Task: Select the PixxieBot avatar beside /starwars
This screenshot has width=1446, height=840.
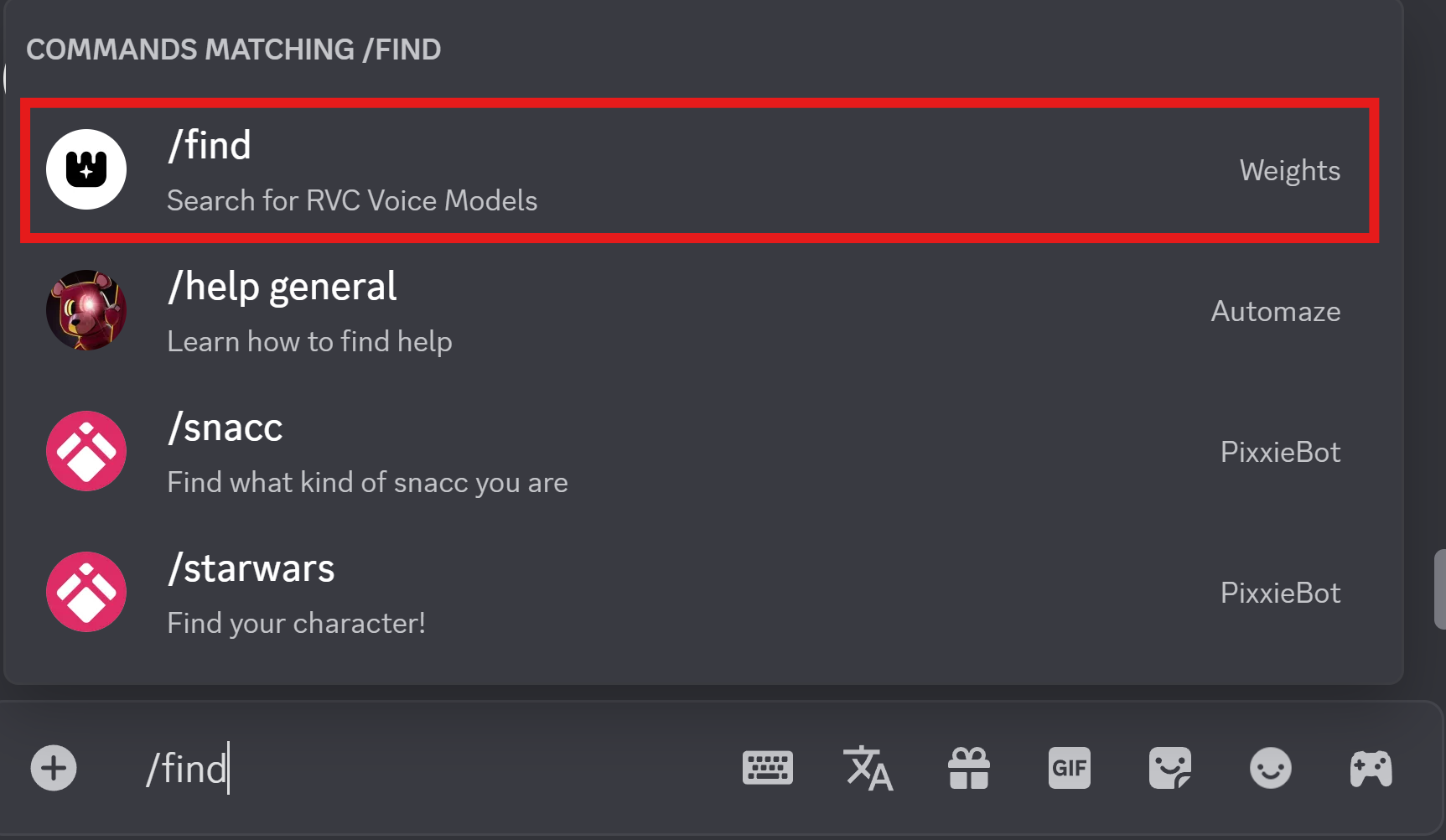Action: (86, 592)
